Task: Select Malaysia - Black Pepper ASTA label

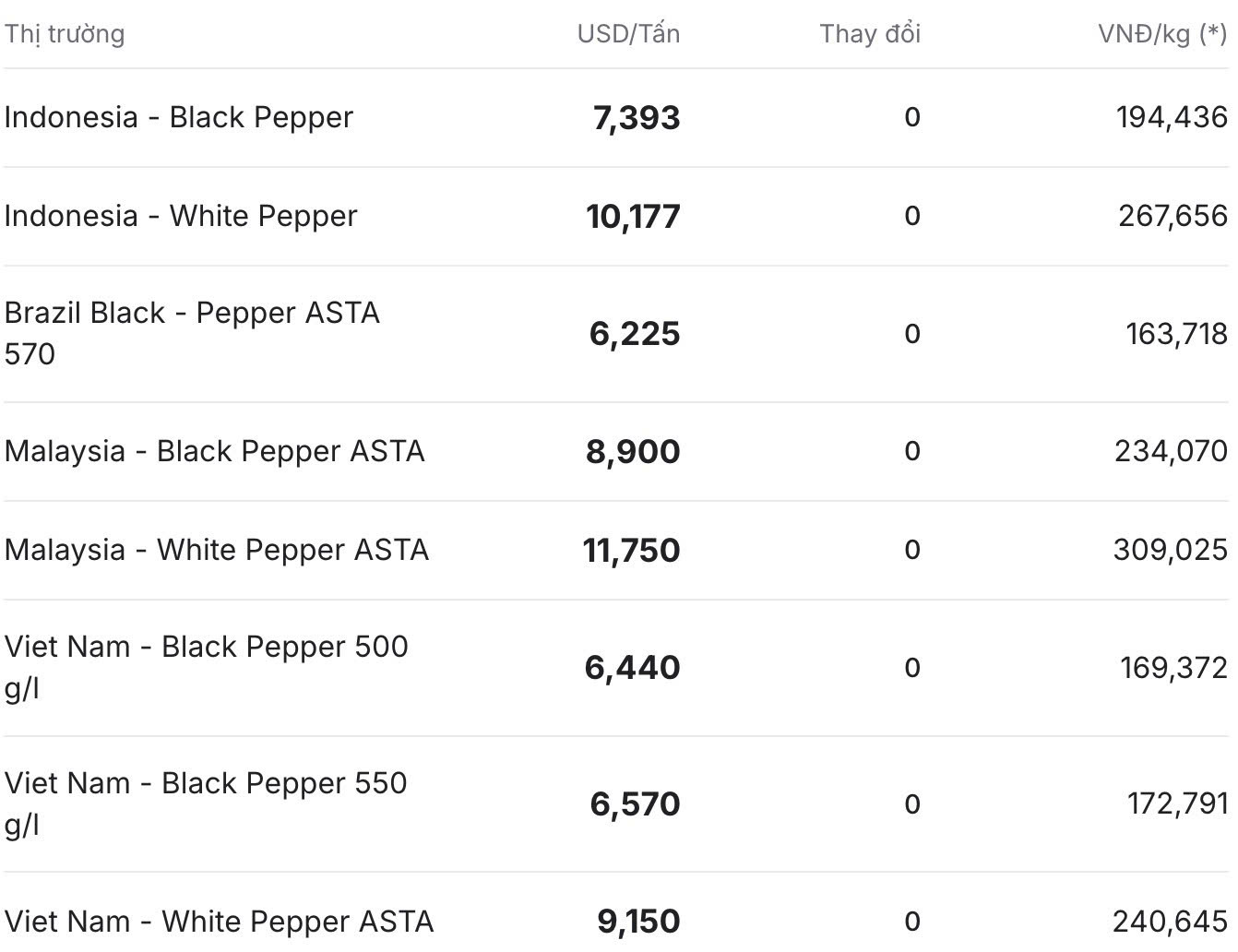Action: [x=215, y=451]
